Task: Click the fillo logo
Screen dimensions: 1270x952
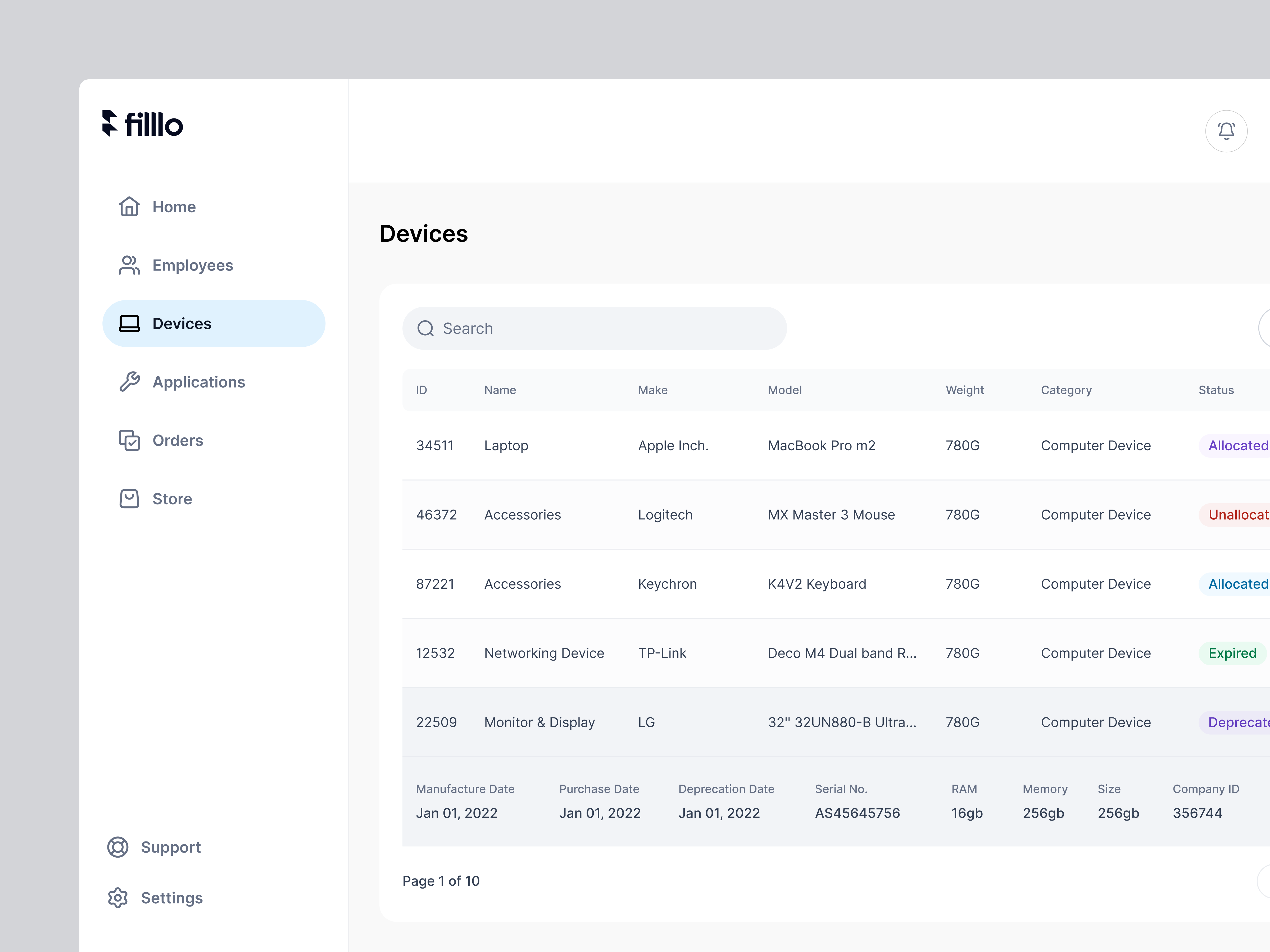Action: [x=142, y=124]
